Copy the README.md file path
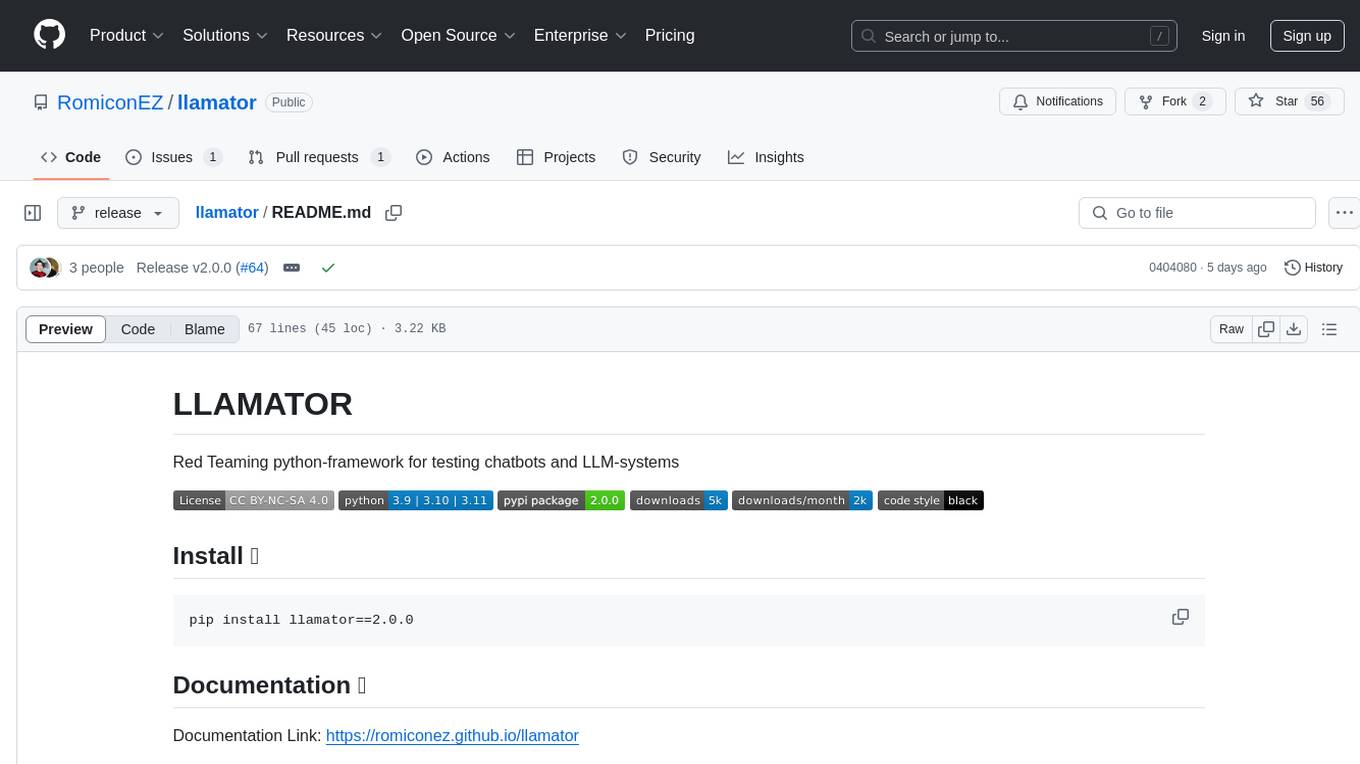1360x764 pixels. click(394, 213)
